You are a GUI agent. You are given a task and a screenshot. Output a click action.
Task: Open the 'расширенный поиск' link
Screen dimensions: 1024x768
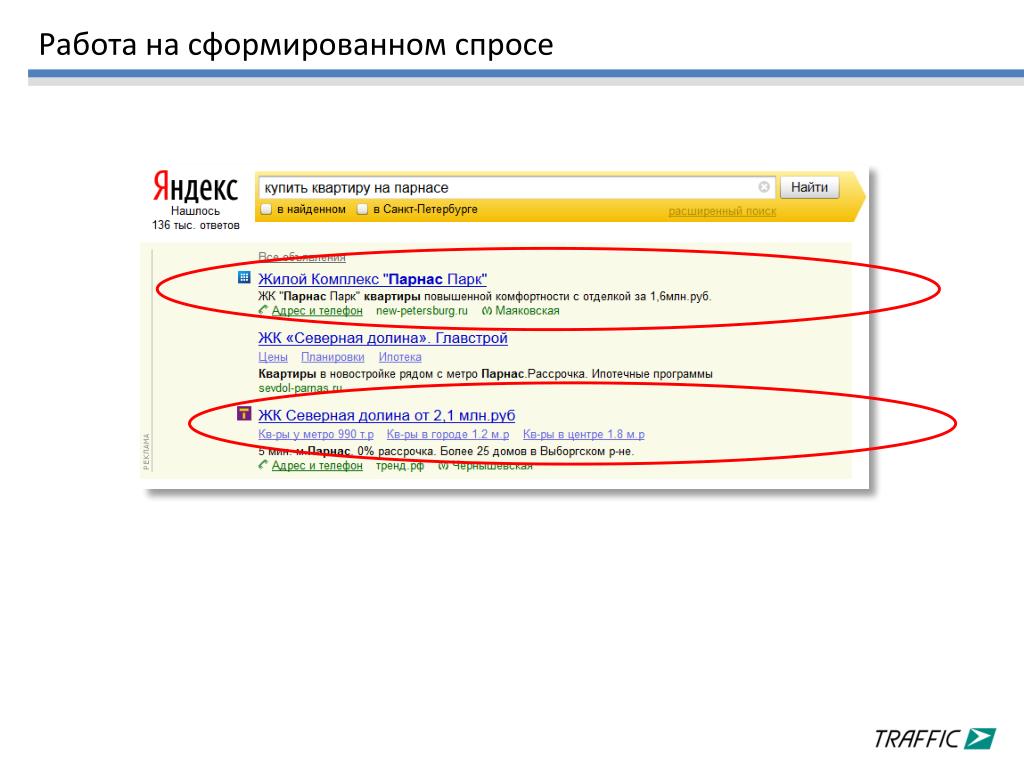[722, 211]
